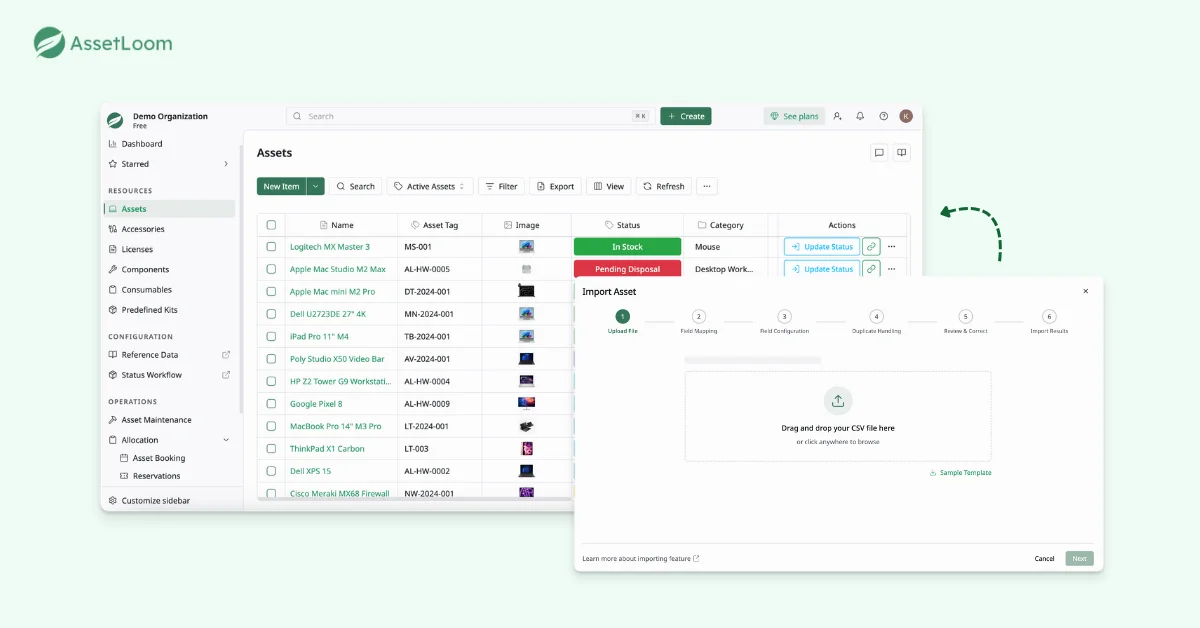Click the CSV drag and drop area
Viewport: 1200px width, 628px height.
[x=838, y=416]
